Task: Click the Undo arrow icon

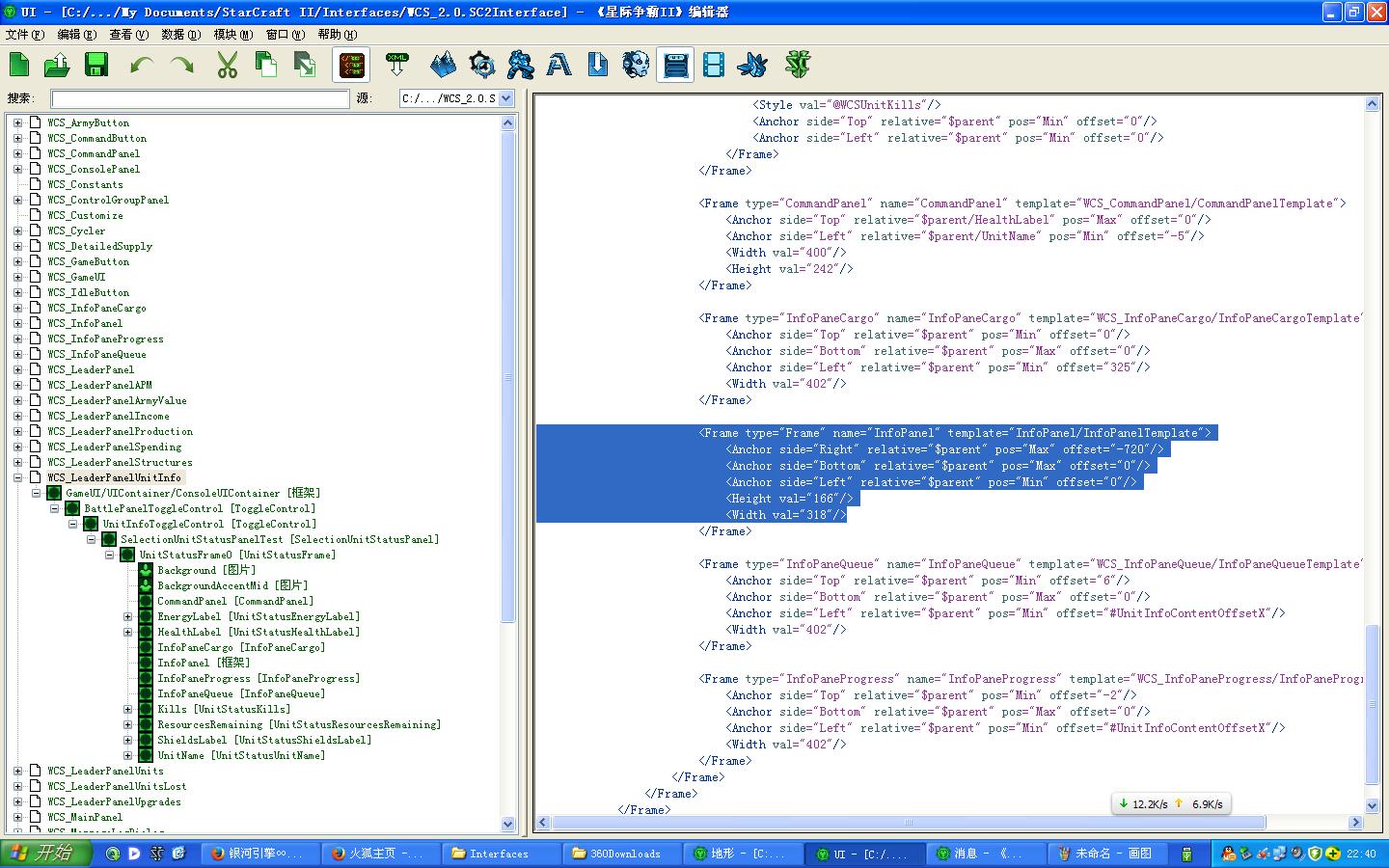Action: point(142,65)
